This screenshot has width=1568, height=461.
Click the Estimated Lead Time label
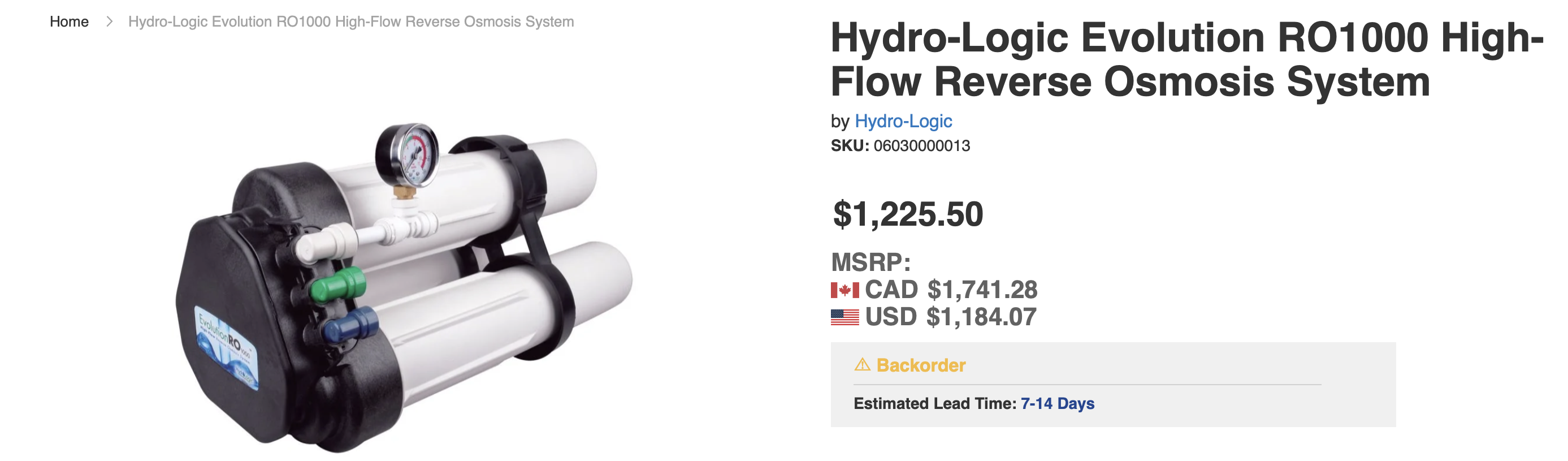point(934,404)
